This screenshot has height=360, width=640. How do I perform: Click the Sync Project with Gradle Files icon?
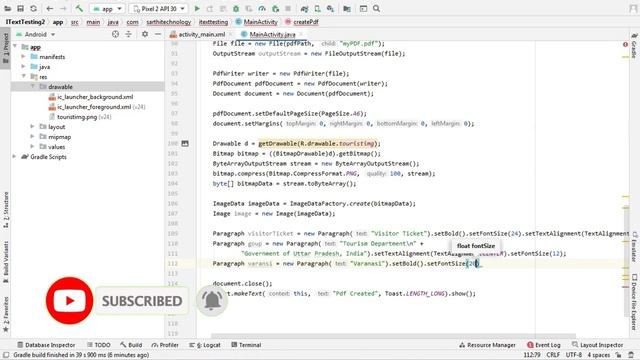click(304, 9)
